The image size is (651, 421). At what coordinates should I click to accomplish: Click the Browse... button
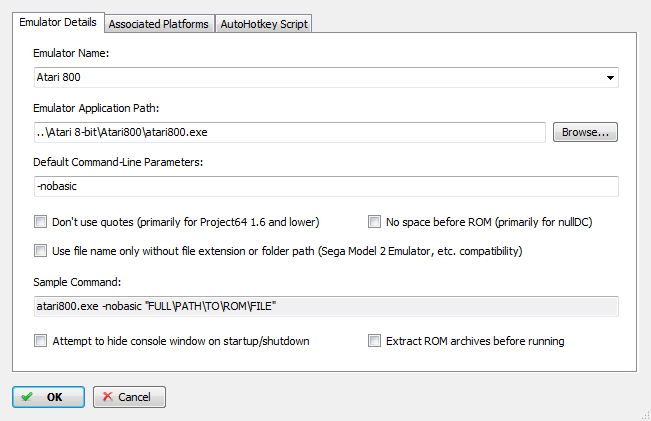(x=585, y=132)
